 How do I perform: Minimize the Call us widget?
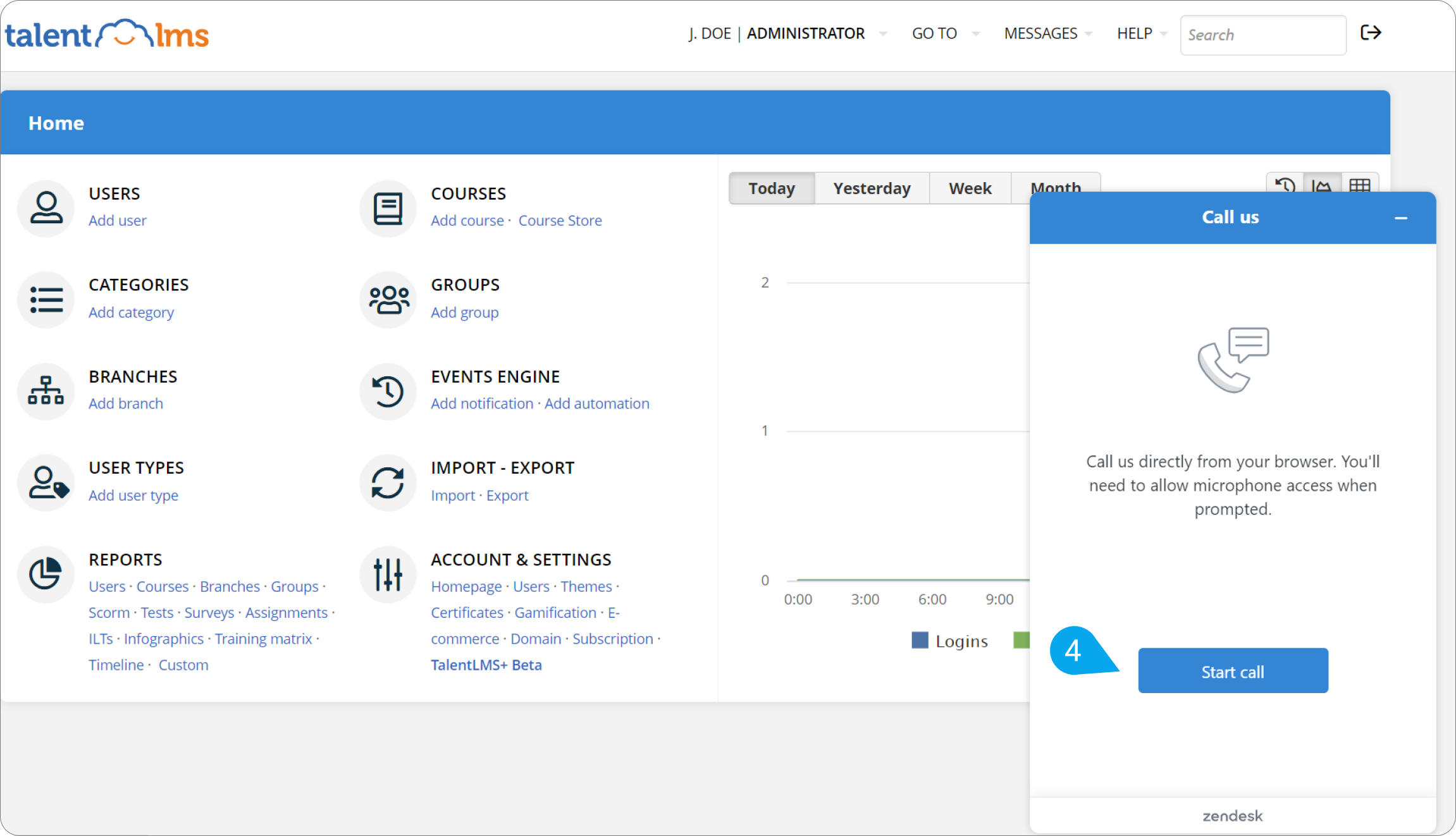point(1401,218)
